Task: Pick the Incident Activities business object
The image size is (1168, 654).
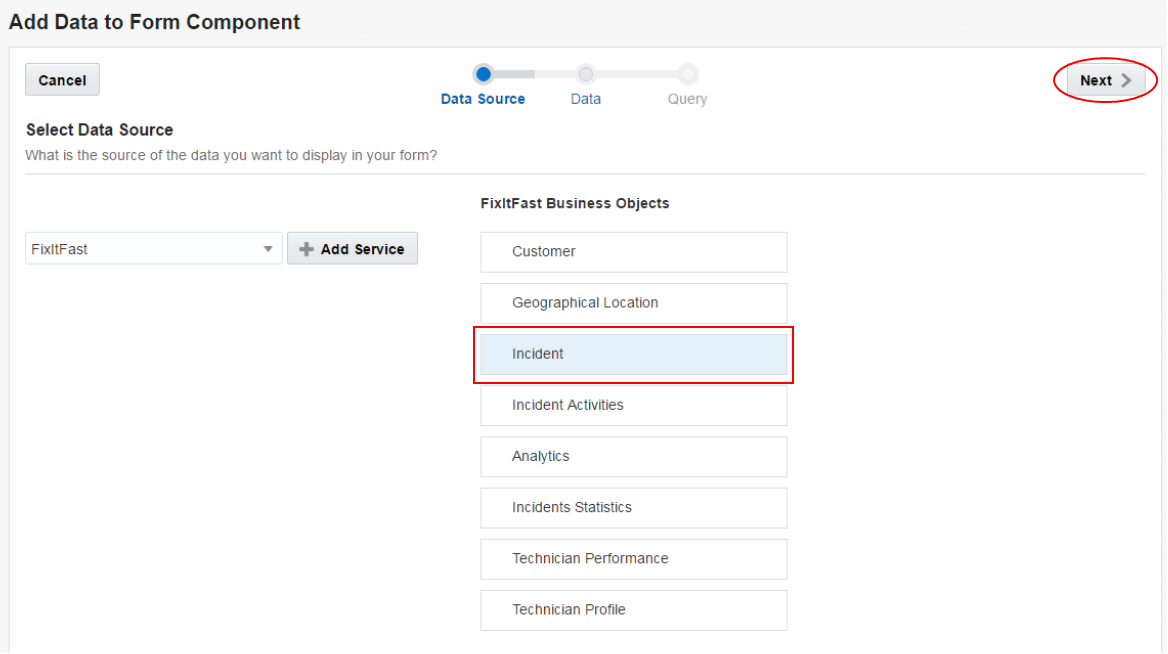Action: coord(633,405)
